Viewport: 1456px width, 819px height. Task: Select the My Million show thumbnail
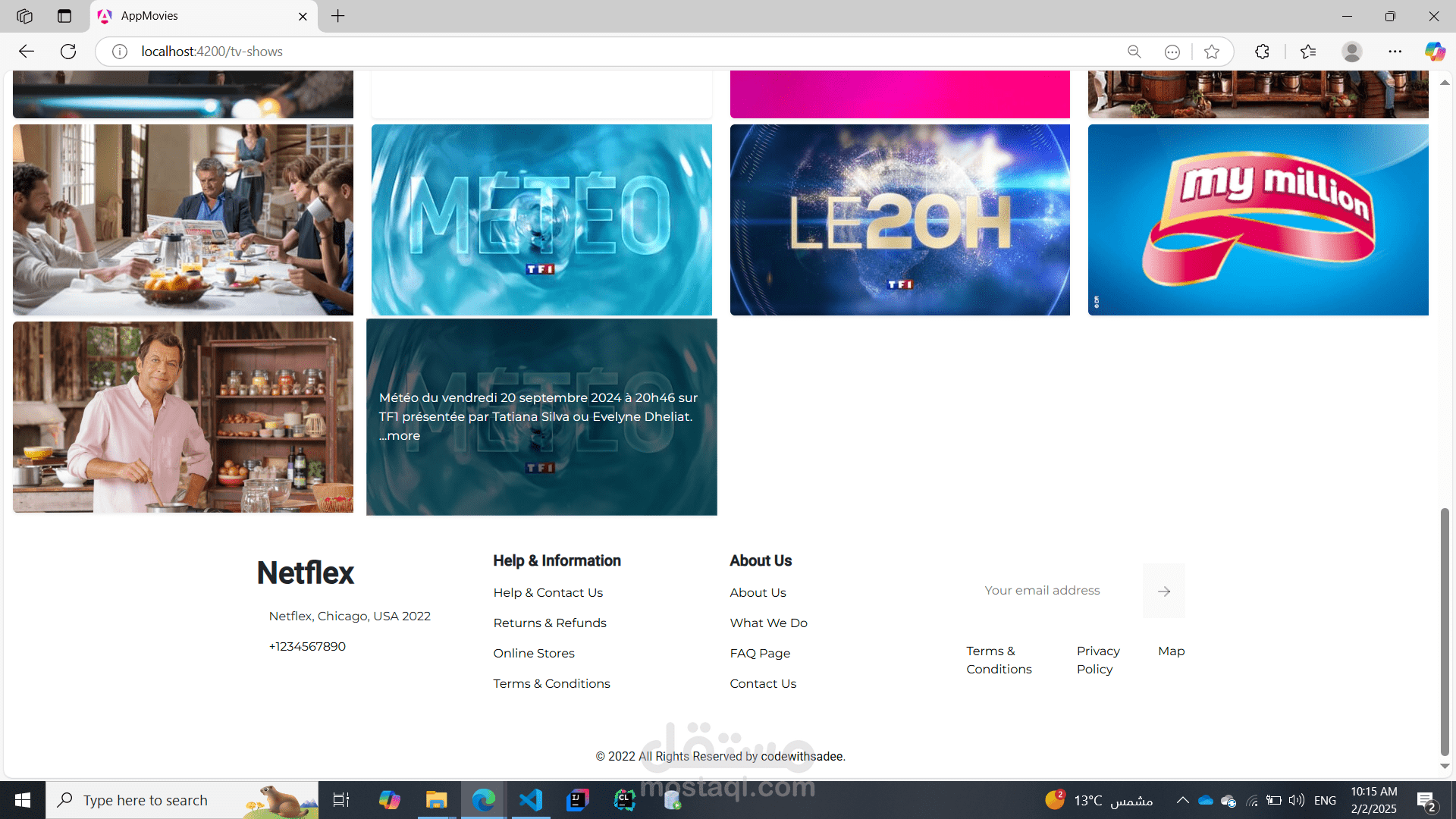[x=1258, y=220]
